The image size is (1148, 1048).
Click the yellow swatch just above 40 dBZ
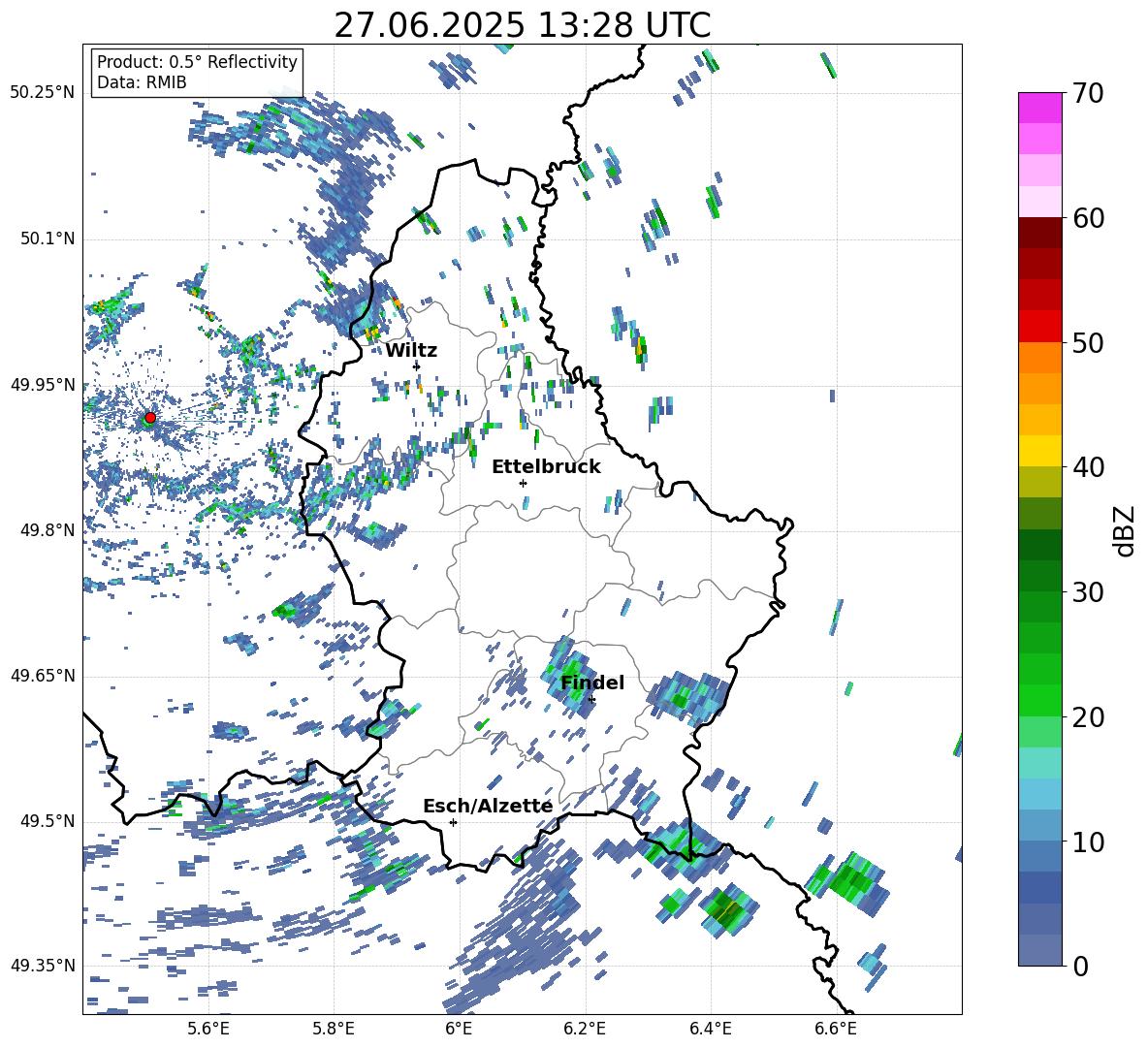pyautogui.click(x=1039, y=451)
